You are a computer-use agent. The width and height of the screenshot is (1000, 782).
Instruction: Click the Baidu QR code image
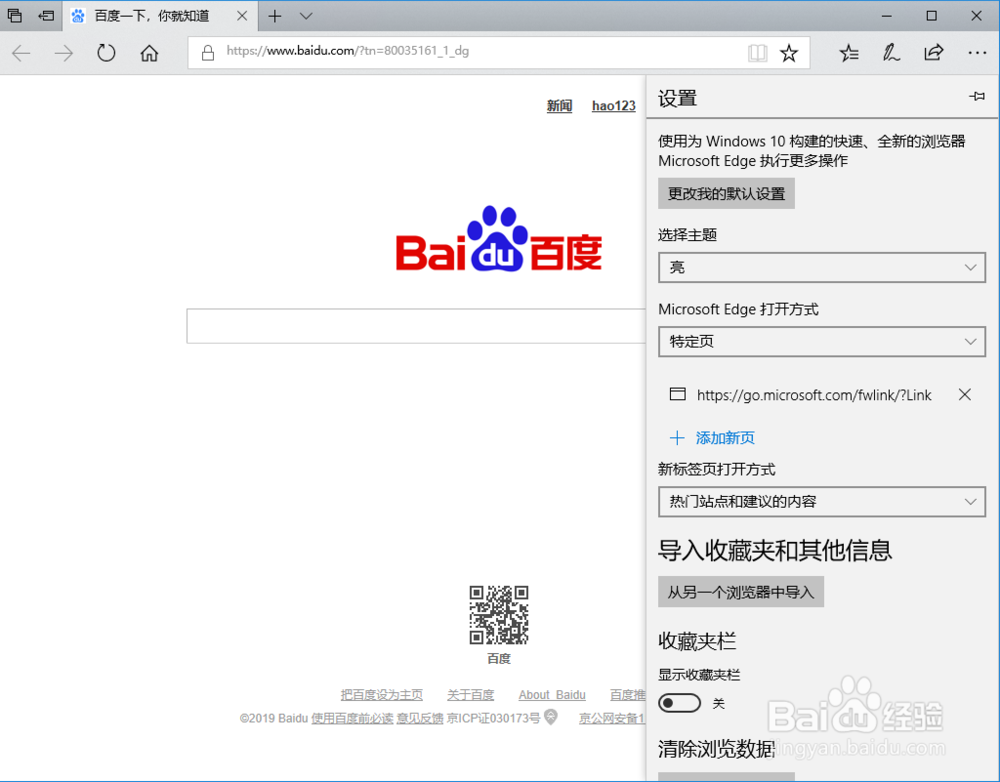tap(499, 615)
